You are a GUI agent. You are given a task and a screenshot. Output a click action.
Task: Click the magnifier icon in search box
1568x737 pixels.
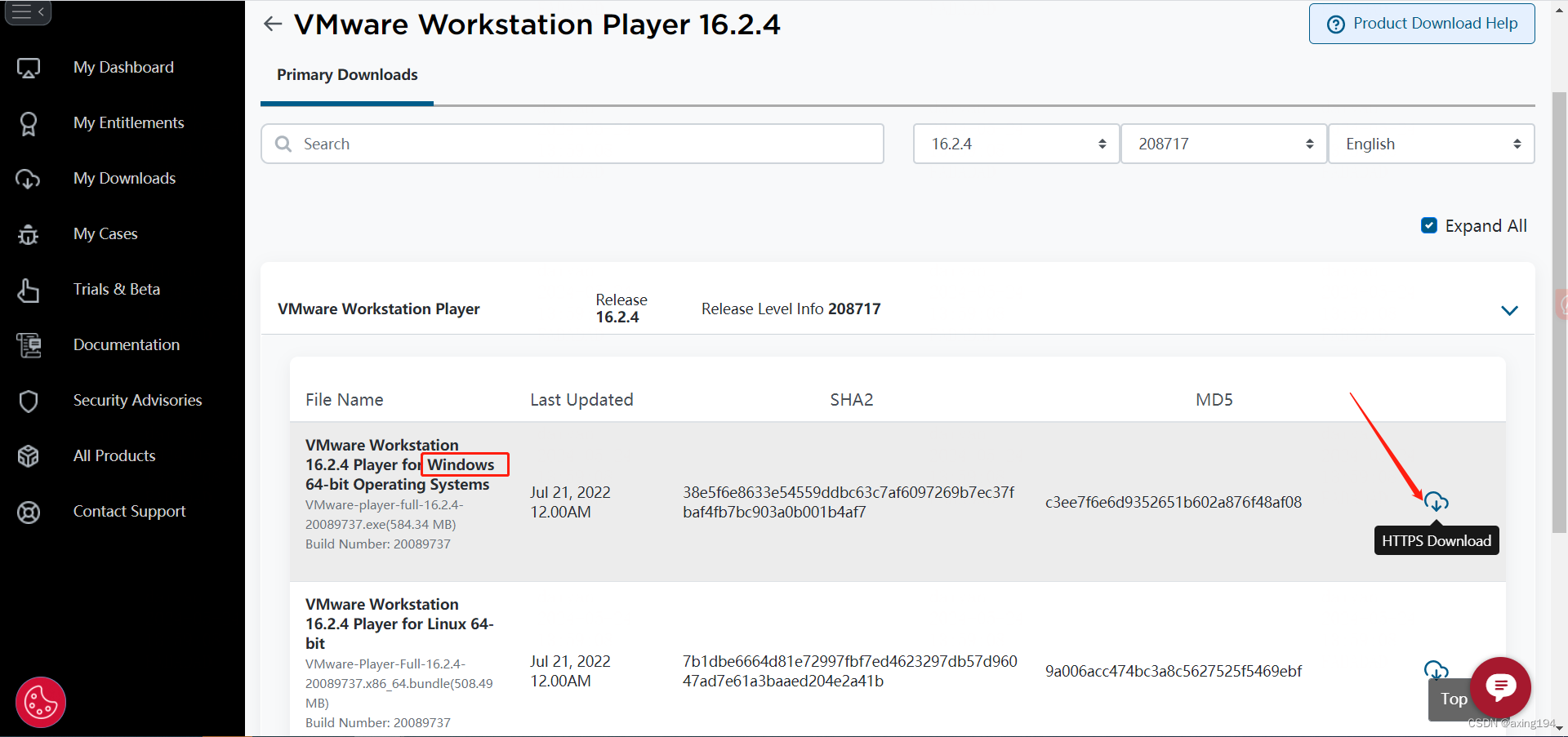coord(283,144)
